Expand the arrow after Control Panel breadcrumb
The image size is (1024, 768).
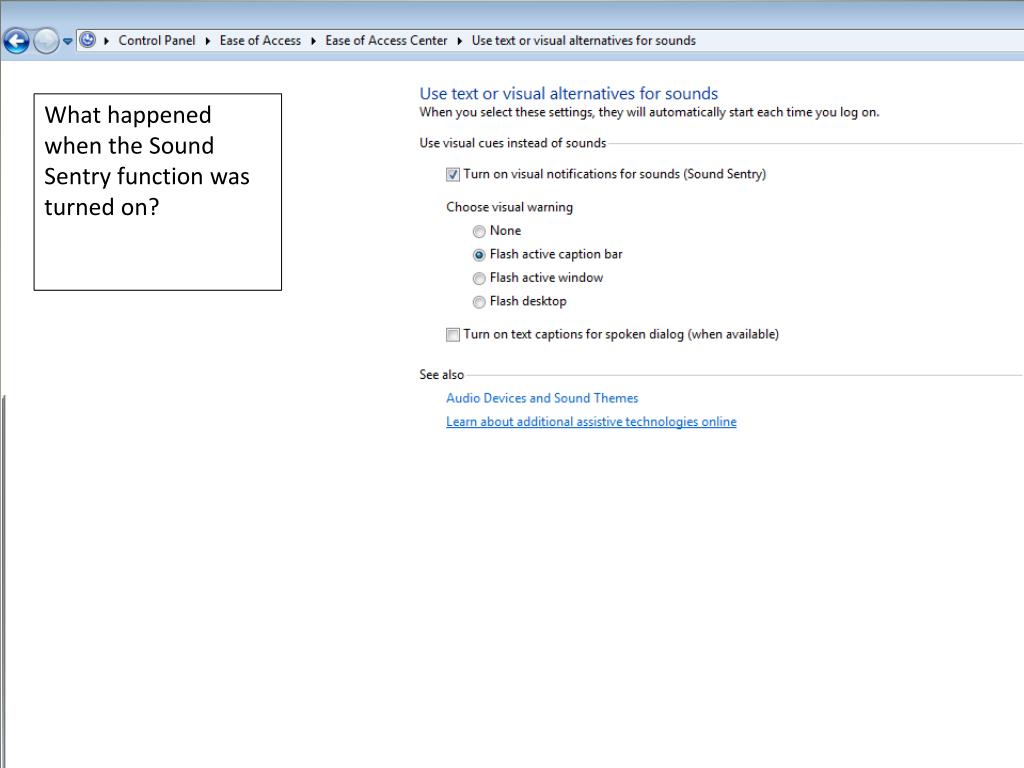click(x=208, y=40)
